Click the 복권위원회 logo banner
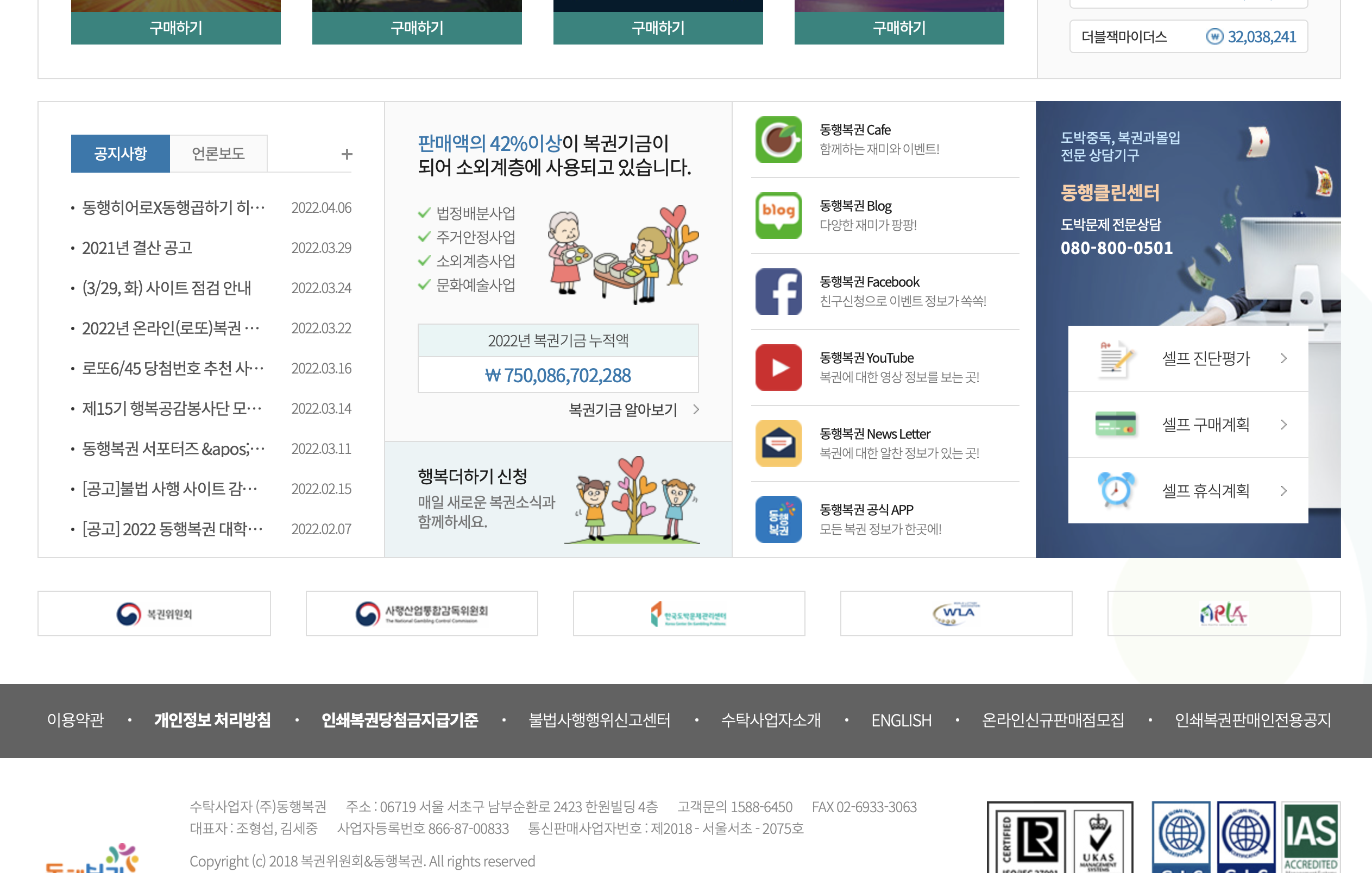1372x873 pixels. coord(154,613)
